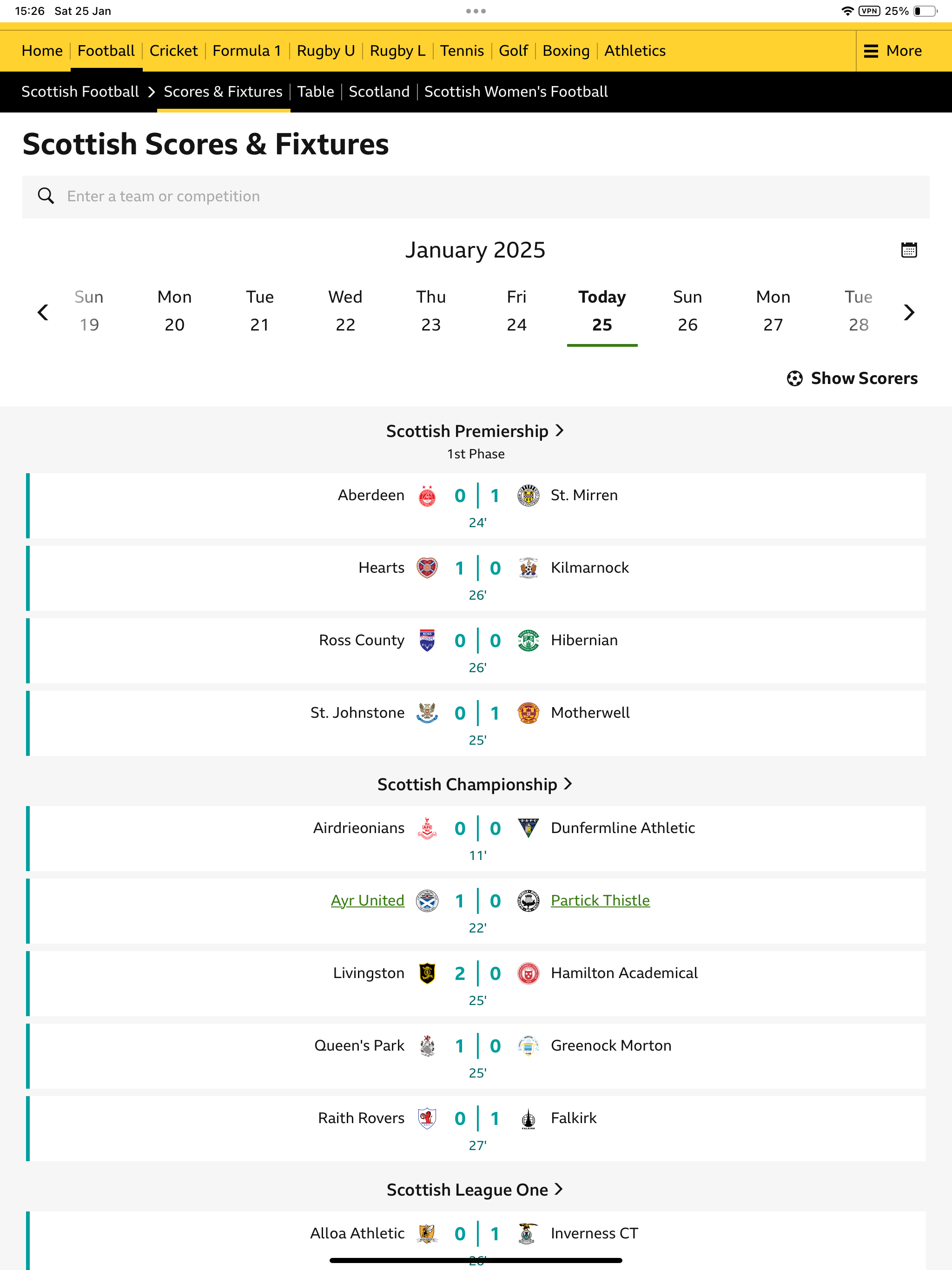Viewport: 952px width, 1270px height.
Task: Toggle Show Scorers on
Action: [x=852, y=378]
